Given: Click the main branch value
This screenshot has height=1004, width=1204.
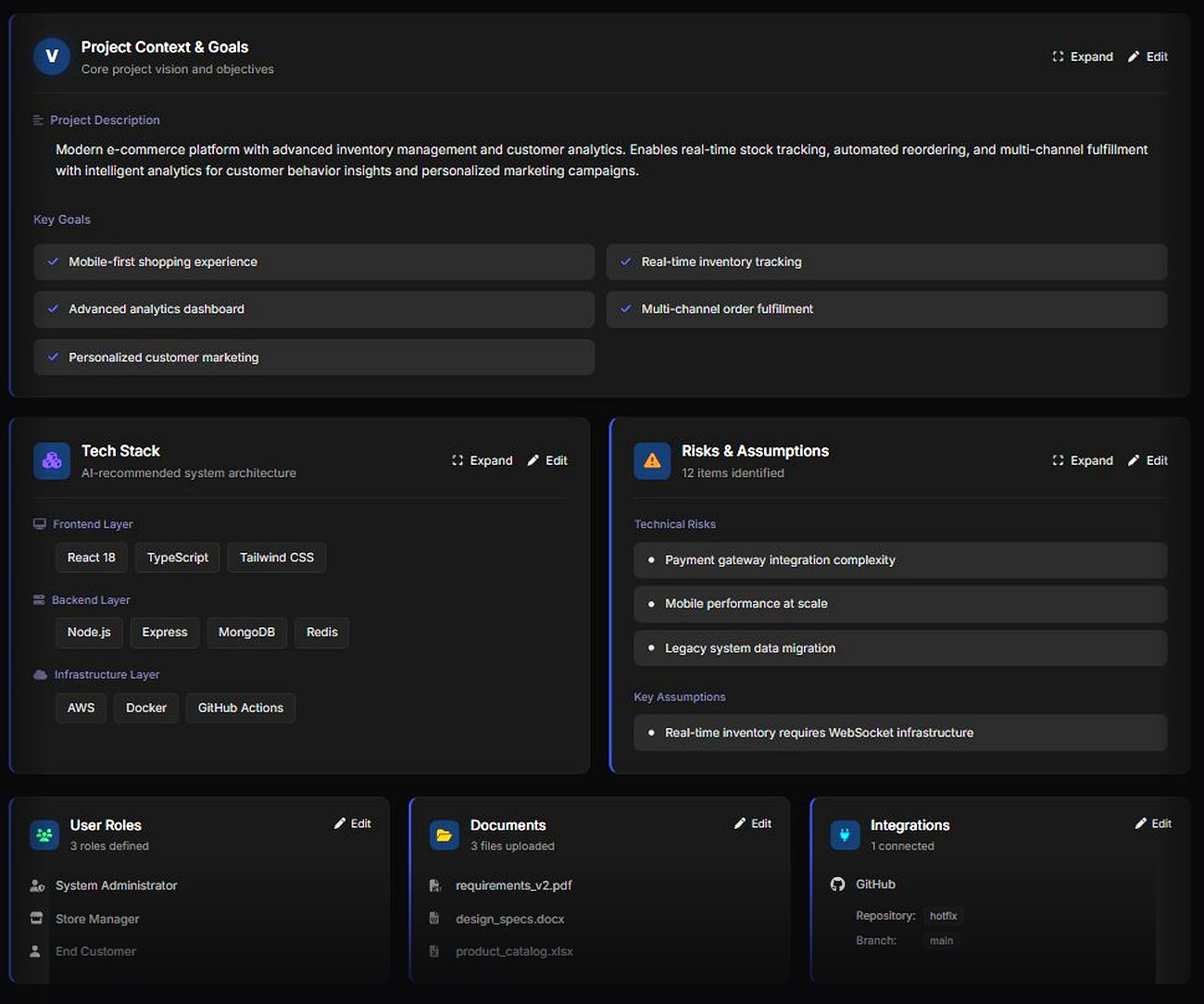Looking at the screenshot, I should click(942, 941).
